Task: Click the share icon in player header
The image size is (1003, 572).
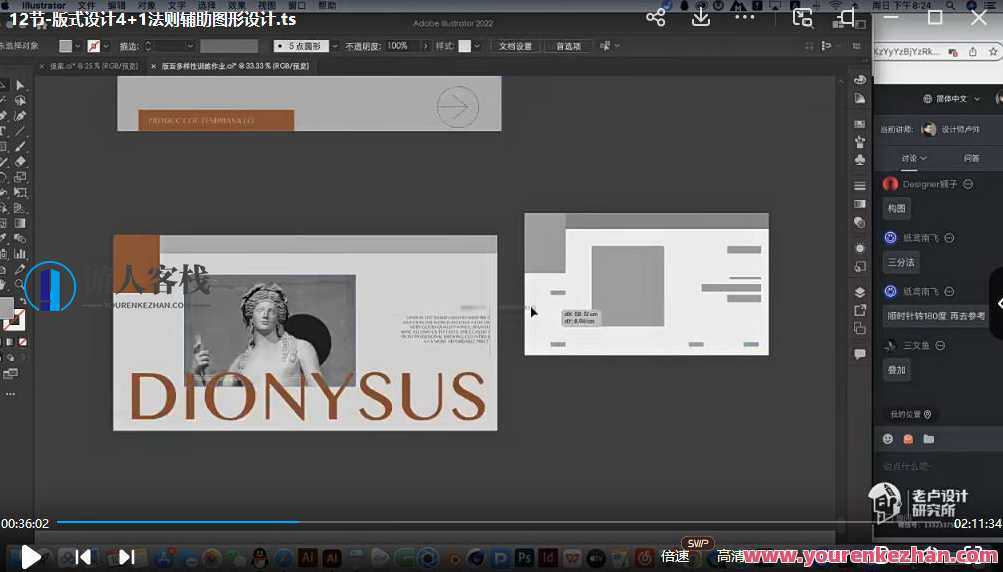Action: (x=656, y=17)
